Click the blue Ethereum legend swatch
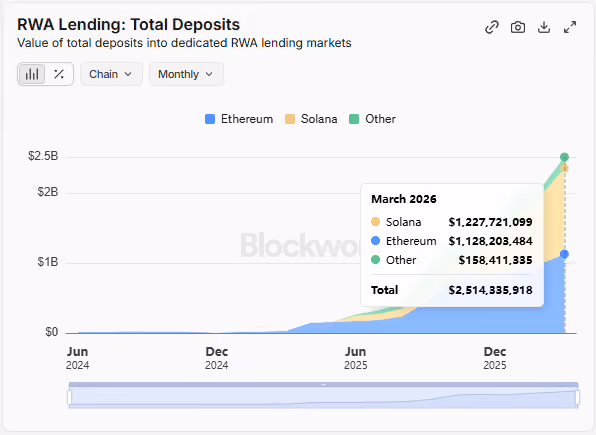This screenshot has height=435, width=596. 210,119
